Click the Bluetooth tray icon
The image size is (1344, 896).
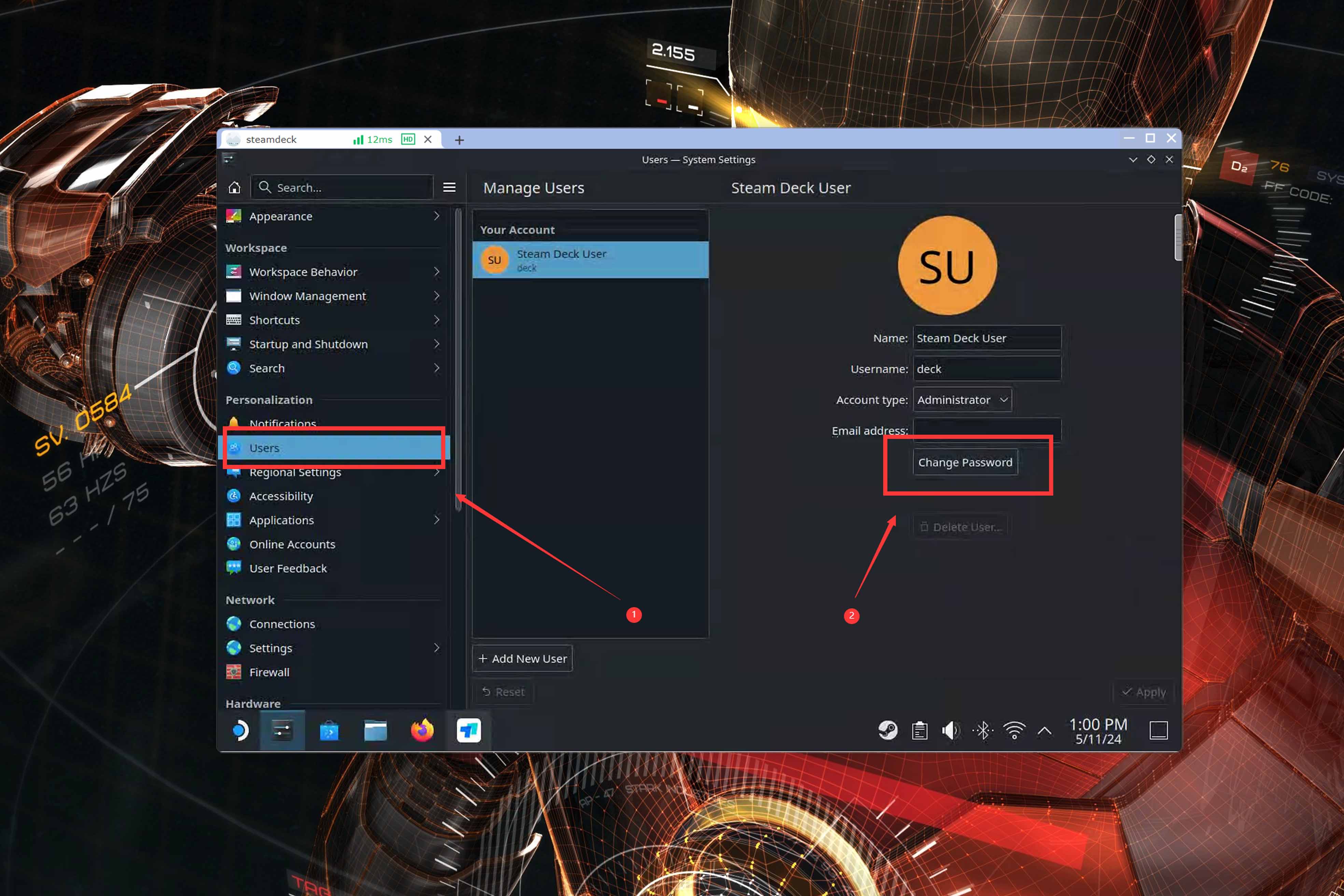[x=983, y=730]
